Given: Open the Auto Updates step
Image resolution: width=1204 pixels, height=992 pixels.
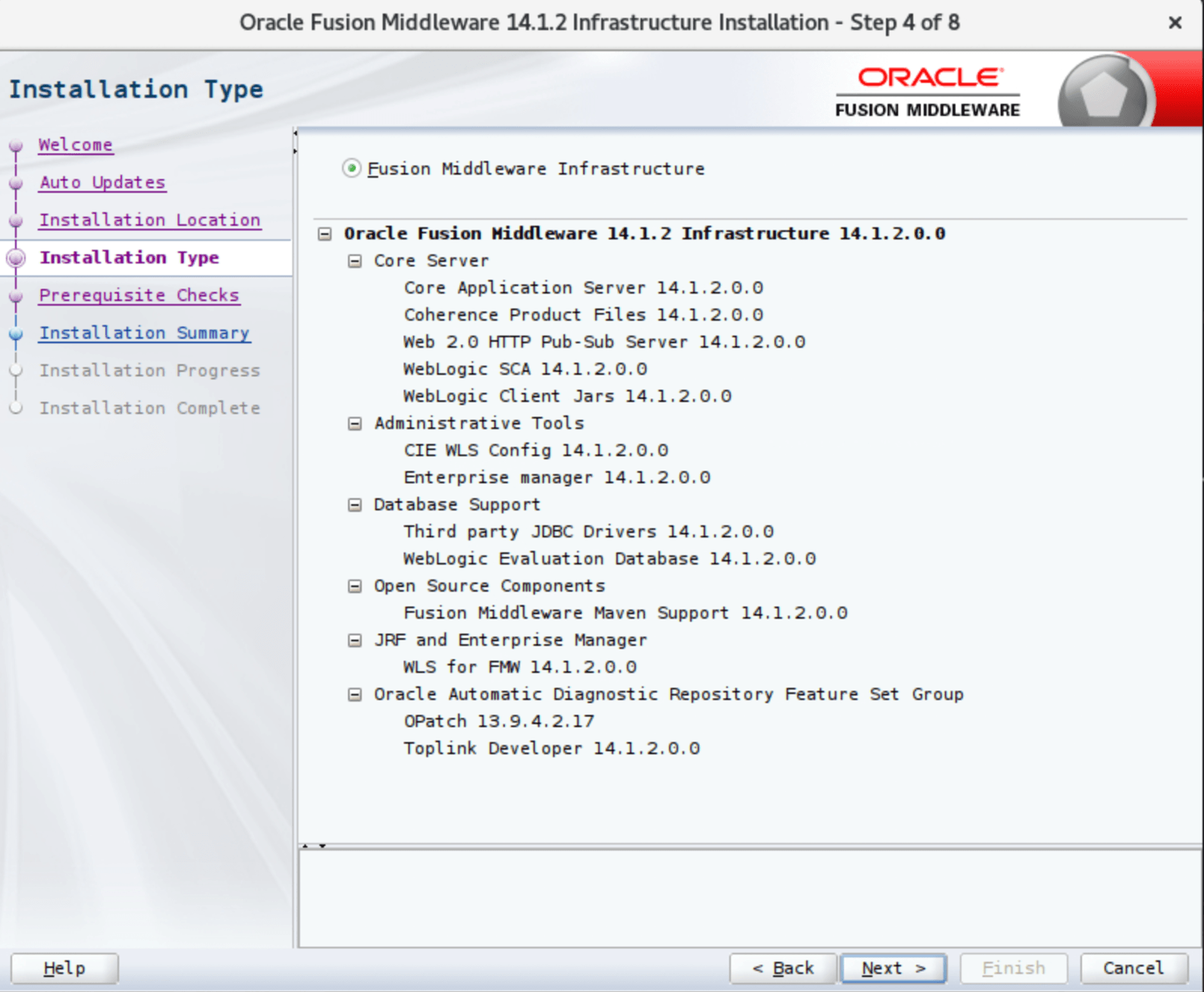Looking at the screenshot, I should point(102,183).
